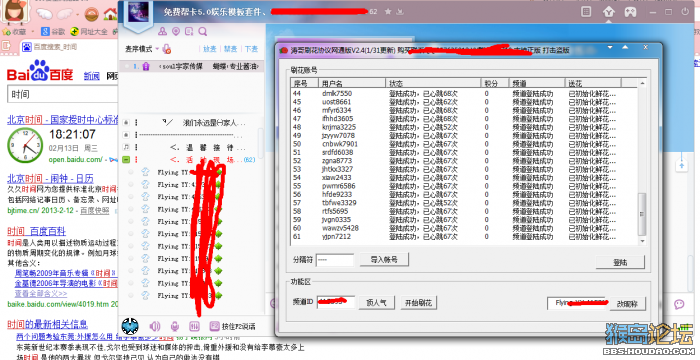700x360 pixels.
Task: Open the YY channel avatar thumbnail
Action: coord(139,13)
